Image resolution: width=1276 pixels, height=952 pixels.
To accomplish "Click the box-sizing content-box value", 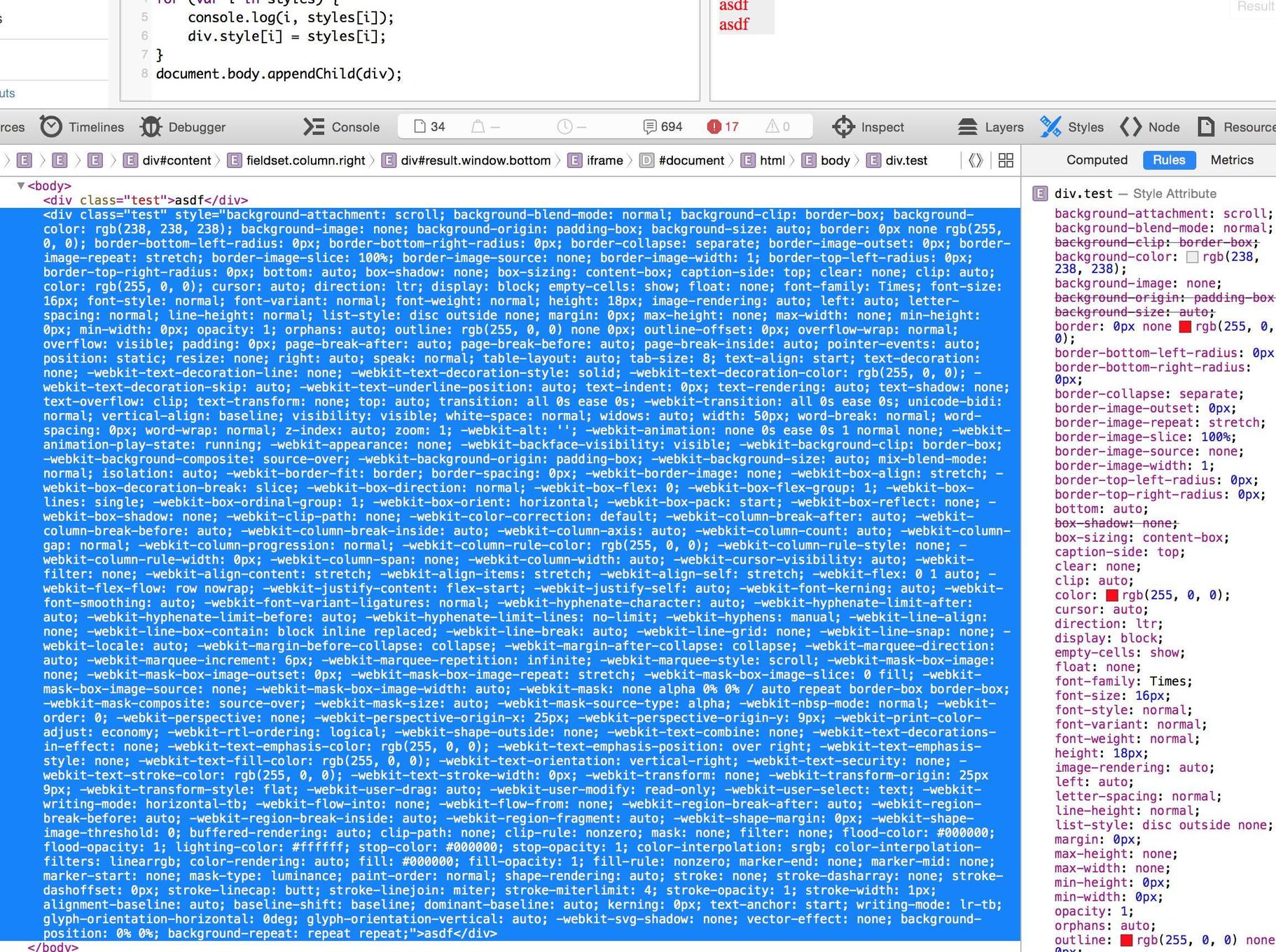I will pyautogui.click(x=1182, y=538).
